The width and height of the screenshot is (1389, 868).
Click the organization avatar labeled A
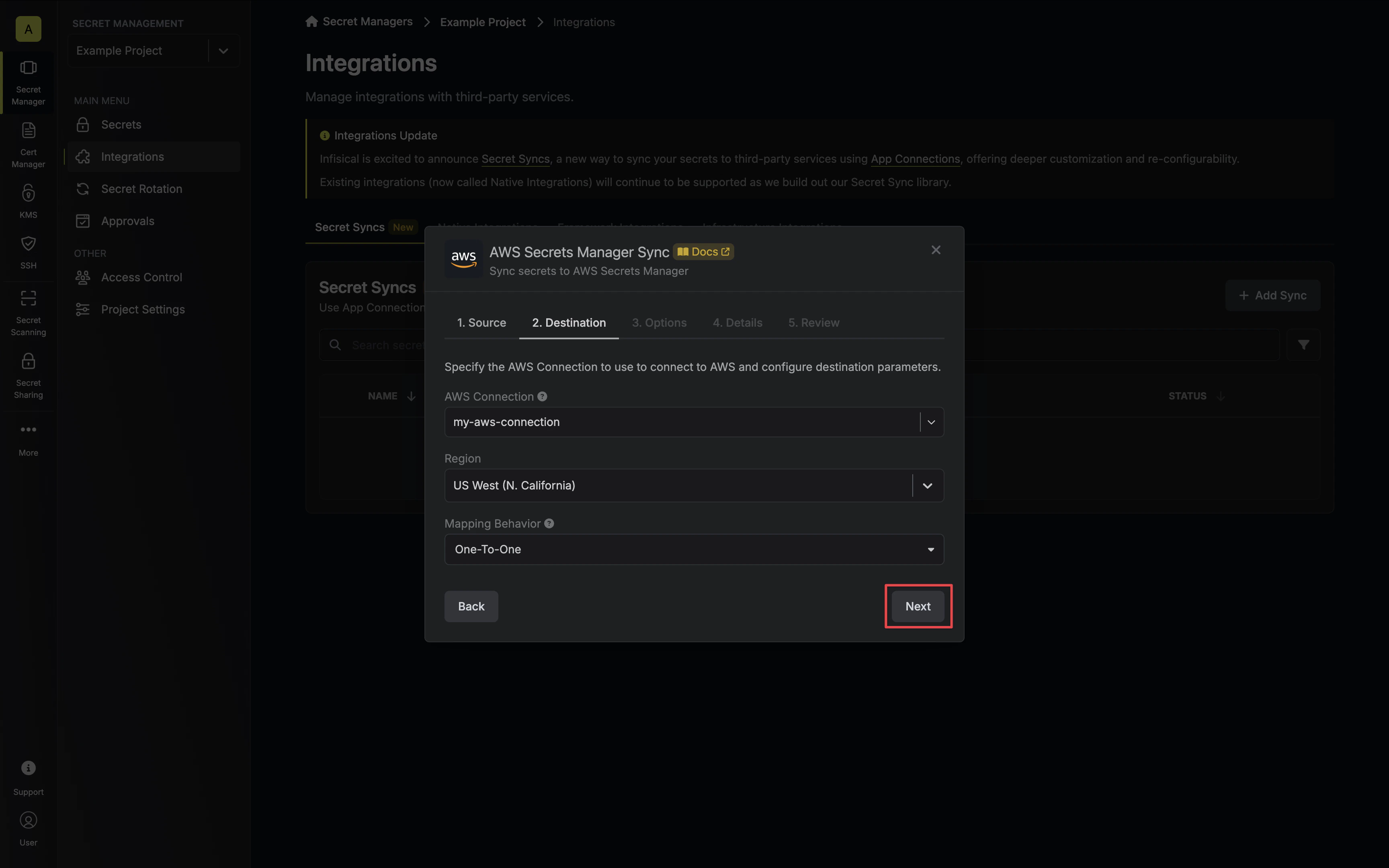click(x=28, y=29)
